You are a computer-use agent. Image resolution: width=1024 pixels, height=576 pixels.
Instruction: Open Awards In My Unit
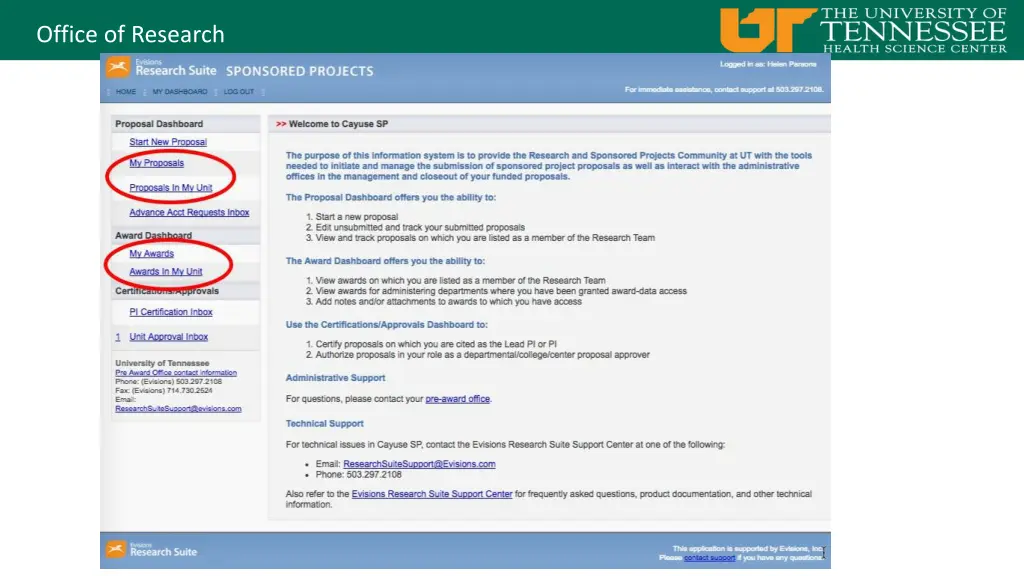point(166,272)
